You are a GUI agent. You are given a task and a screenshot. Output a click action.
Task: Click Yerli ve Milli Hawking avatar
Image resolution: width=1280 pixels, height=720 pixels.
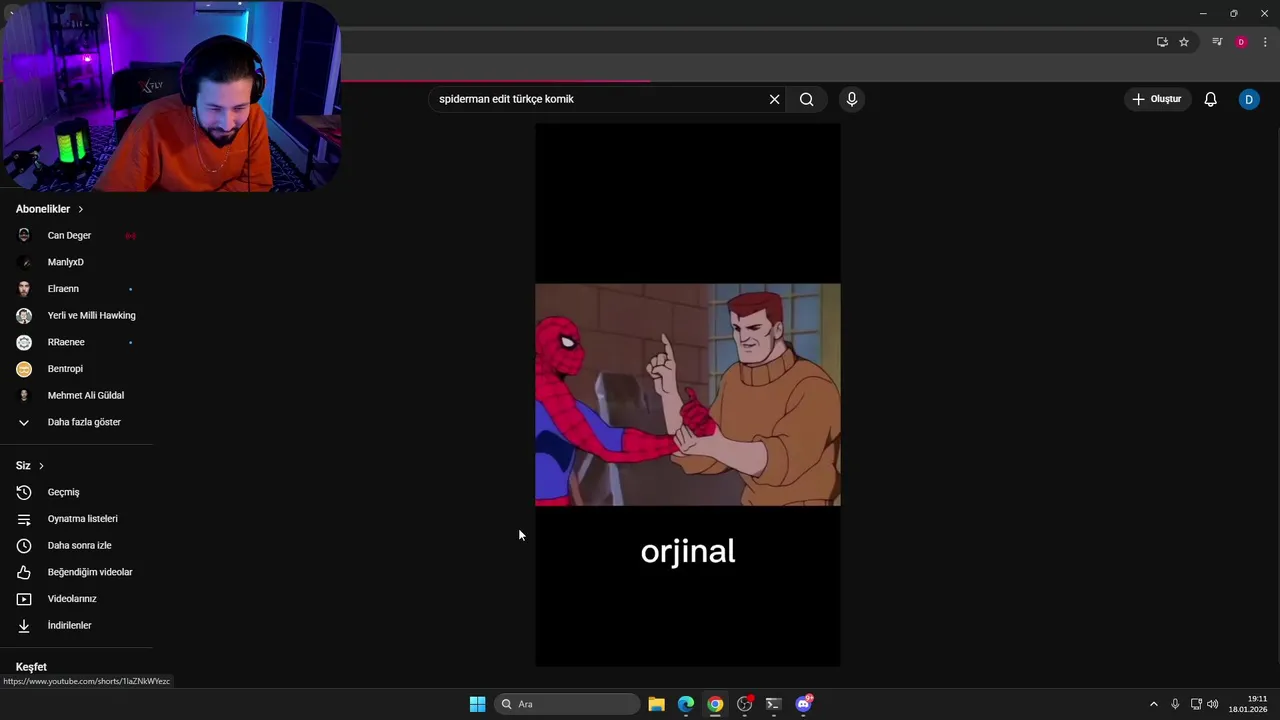click(24, 315)
